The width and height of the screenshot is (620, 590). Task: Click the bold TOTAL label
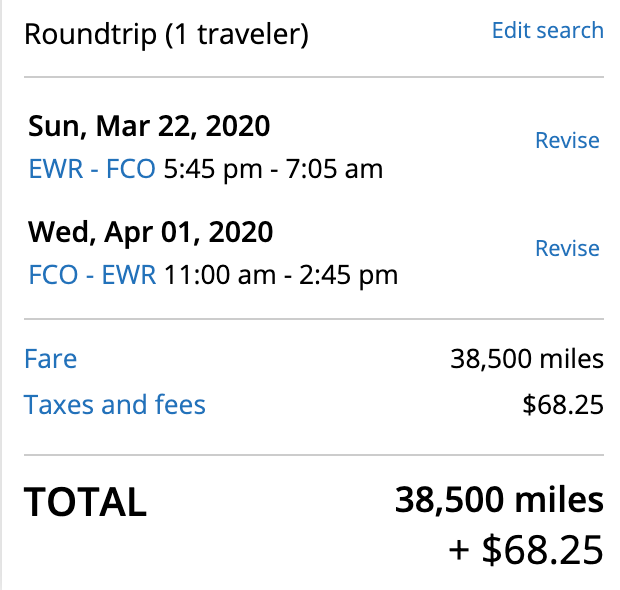[x=85, y=502]
